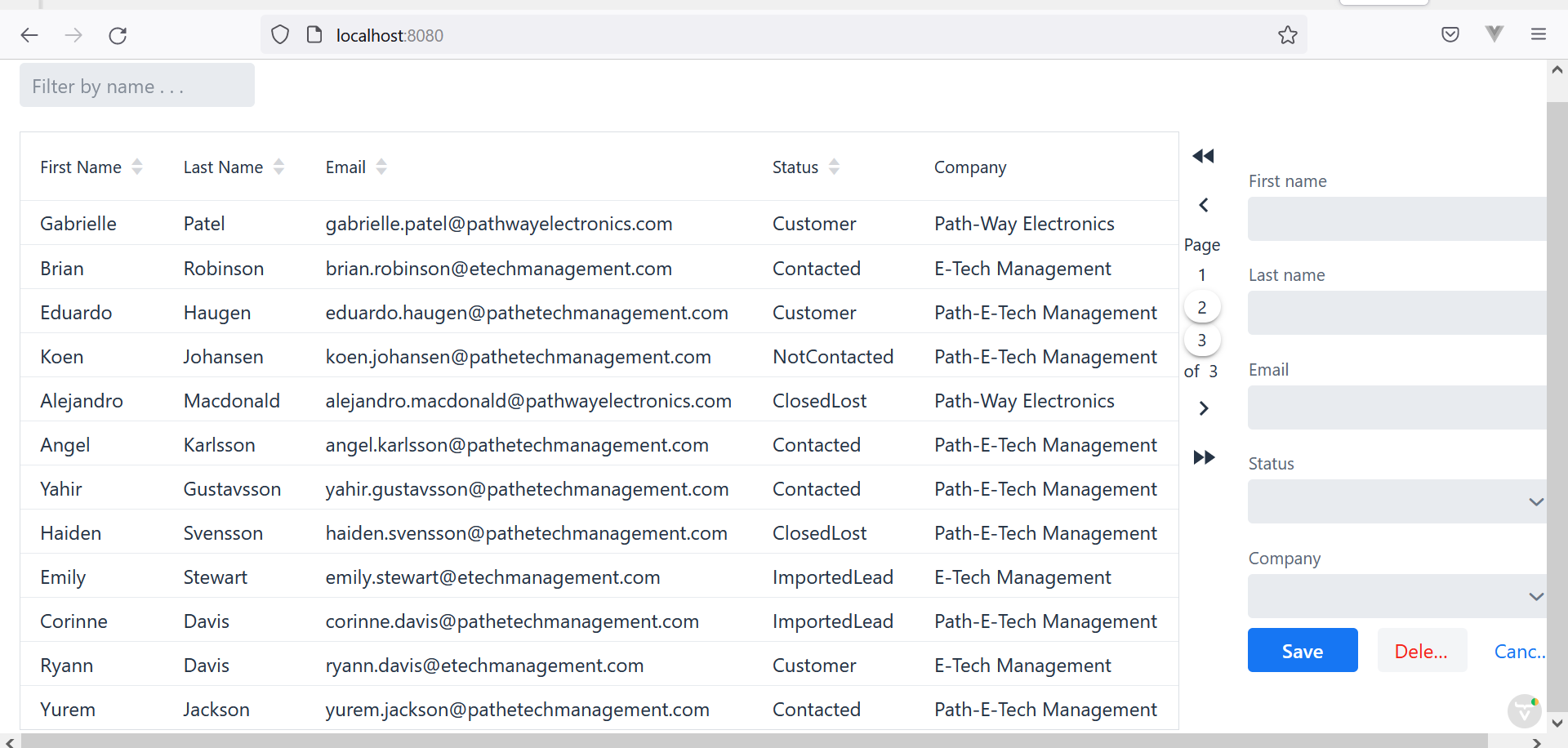Sort the table by Status column

point(833,167)
